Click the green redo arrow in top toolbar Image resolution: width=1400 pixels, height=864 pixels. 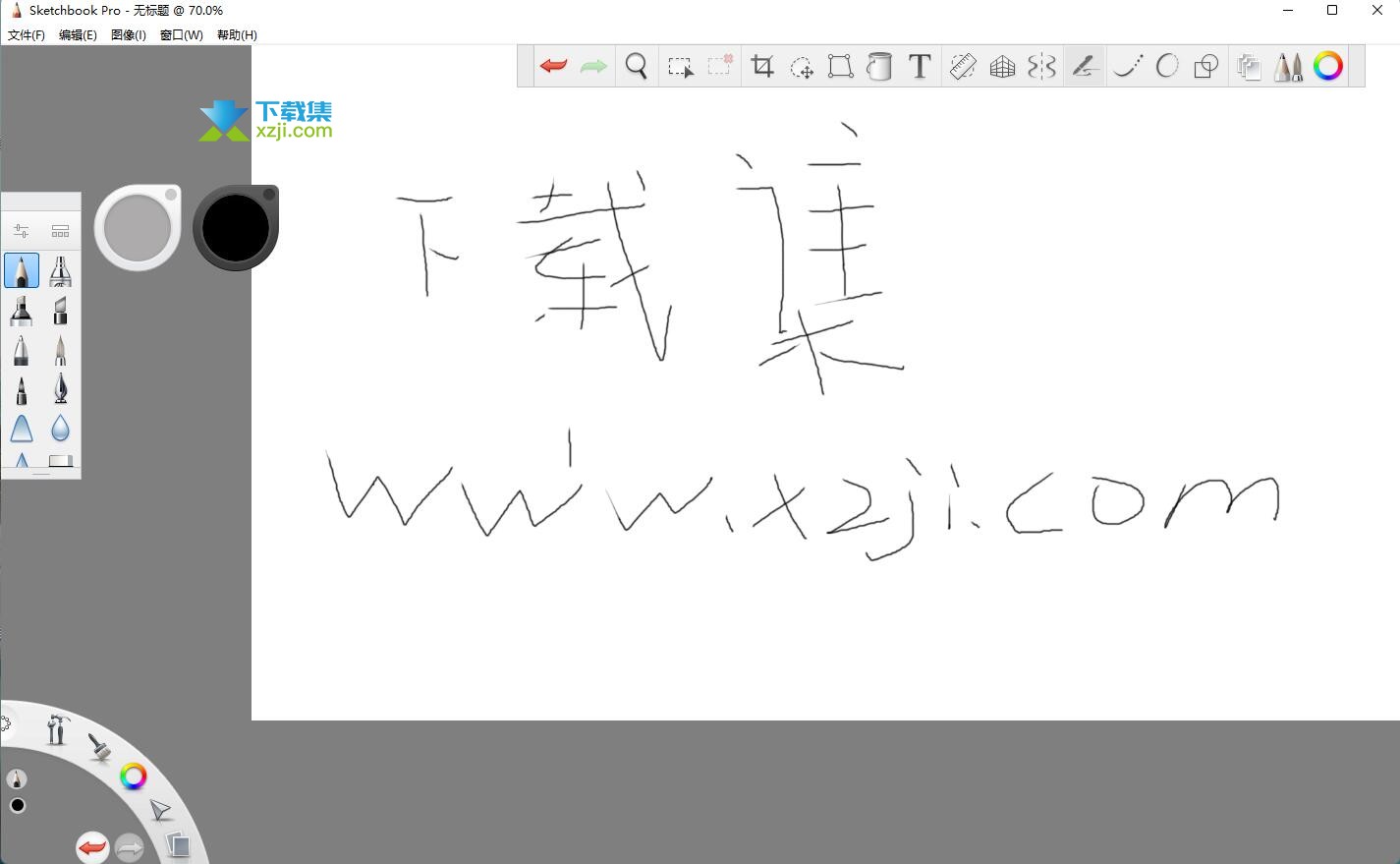click(593, 66)
